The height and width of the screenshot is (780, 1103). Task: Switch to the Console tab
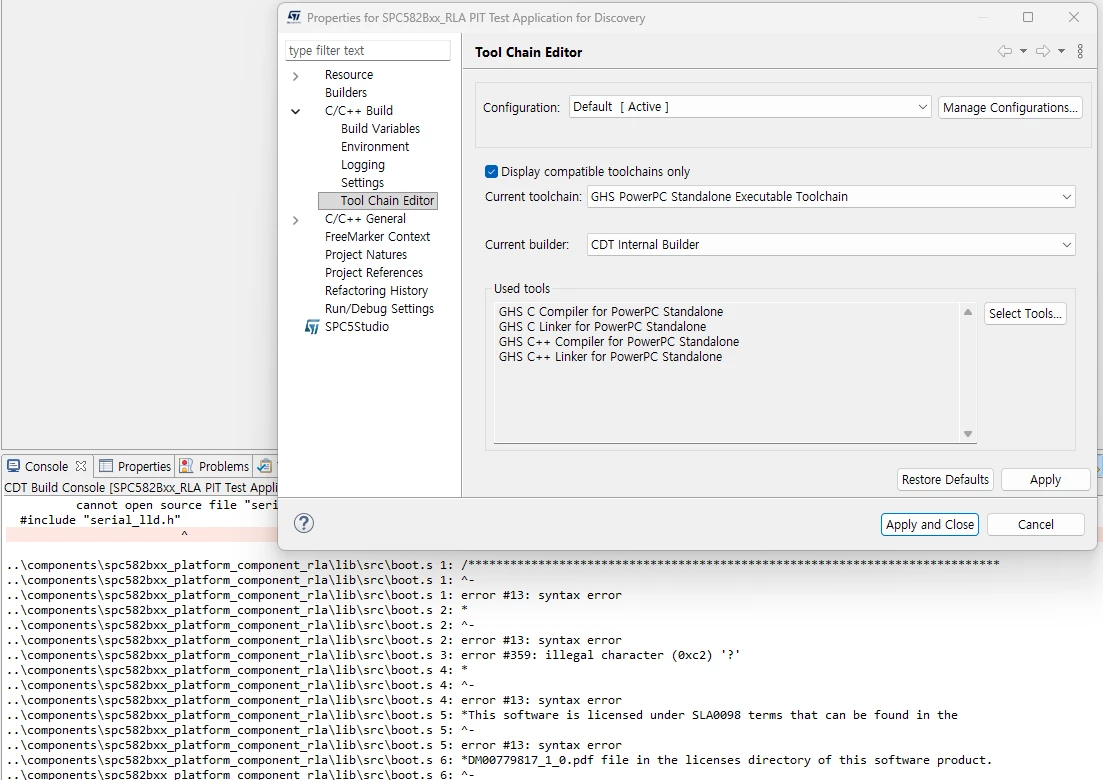click(46, 466)
